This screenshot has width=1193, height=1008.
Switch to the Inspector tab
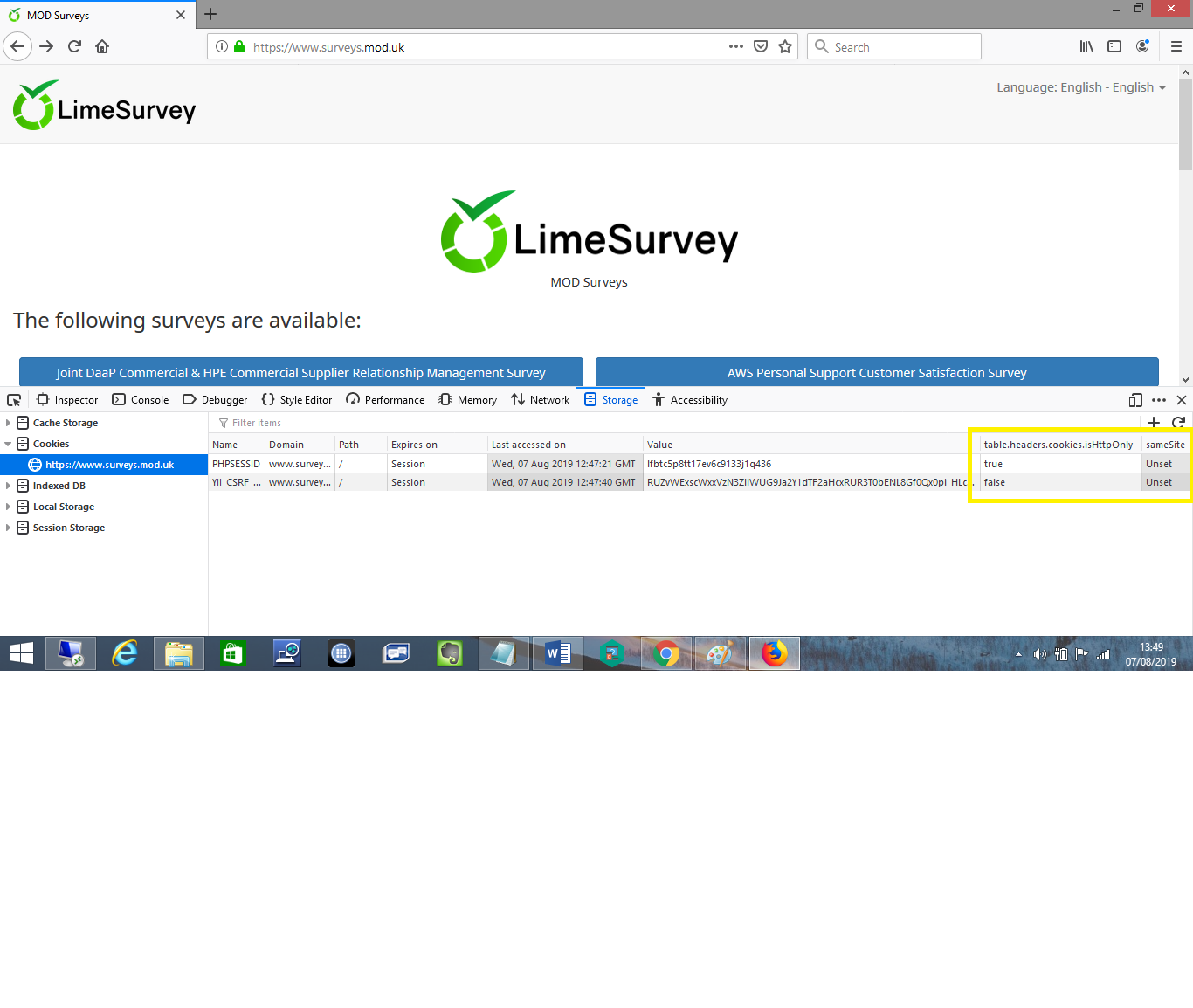click(x=67, y=400)
